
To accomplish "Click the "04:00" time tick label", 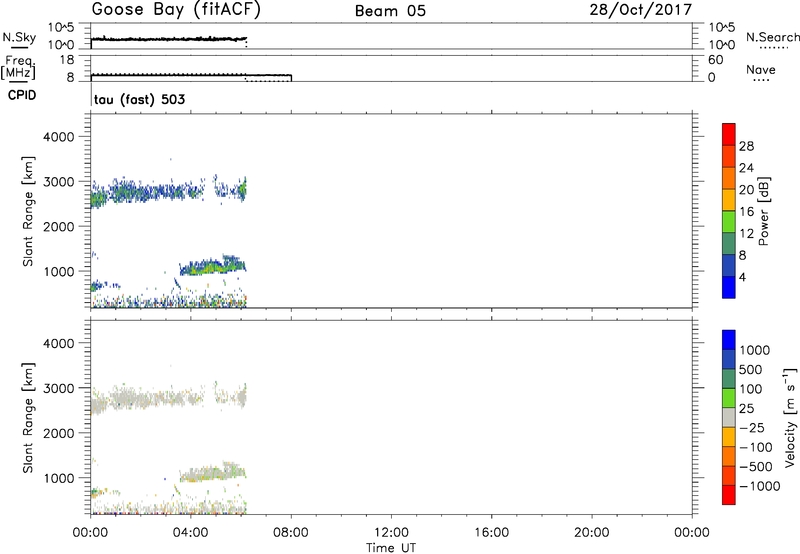I will (190, 533).
